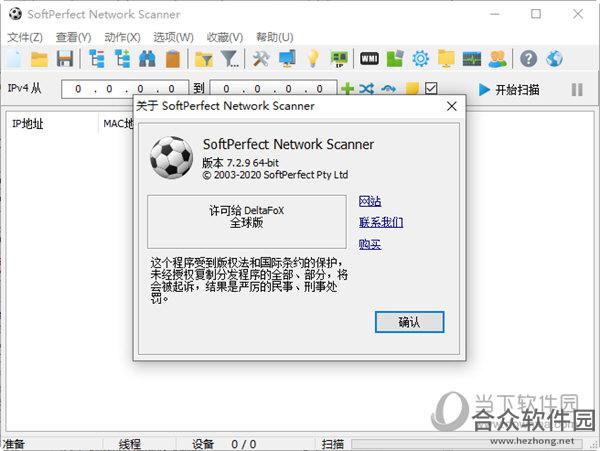The width and height of the screenshot is (600, 451).
Task: Toggle the checkbox next to the IP range
Action: point(431,88)
